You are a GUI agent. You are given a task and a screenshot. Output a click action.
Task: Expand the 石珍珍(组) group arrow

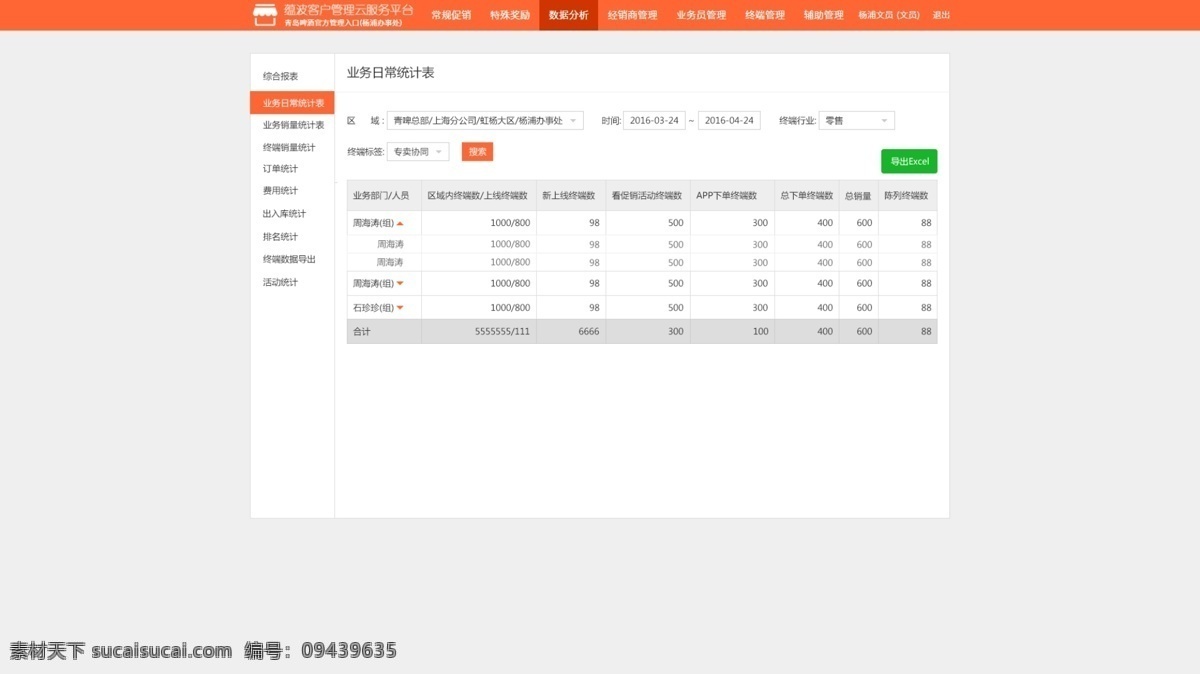tap(400, 308)
